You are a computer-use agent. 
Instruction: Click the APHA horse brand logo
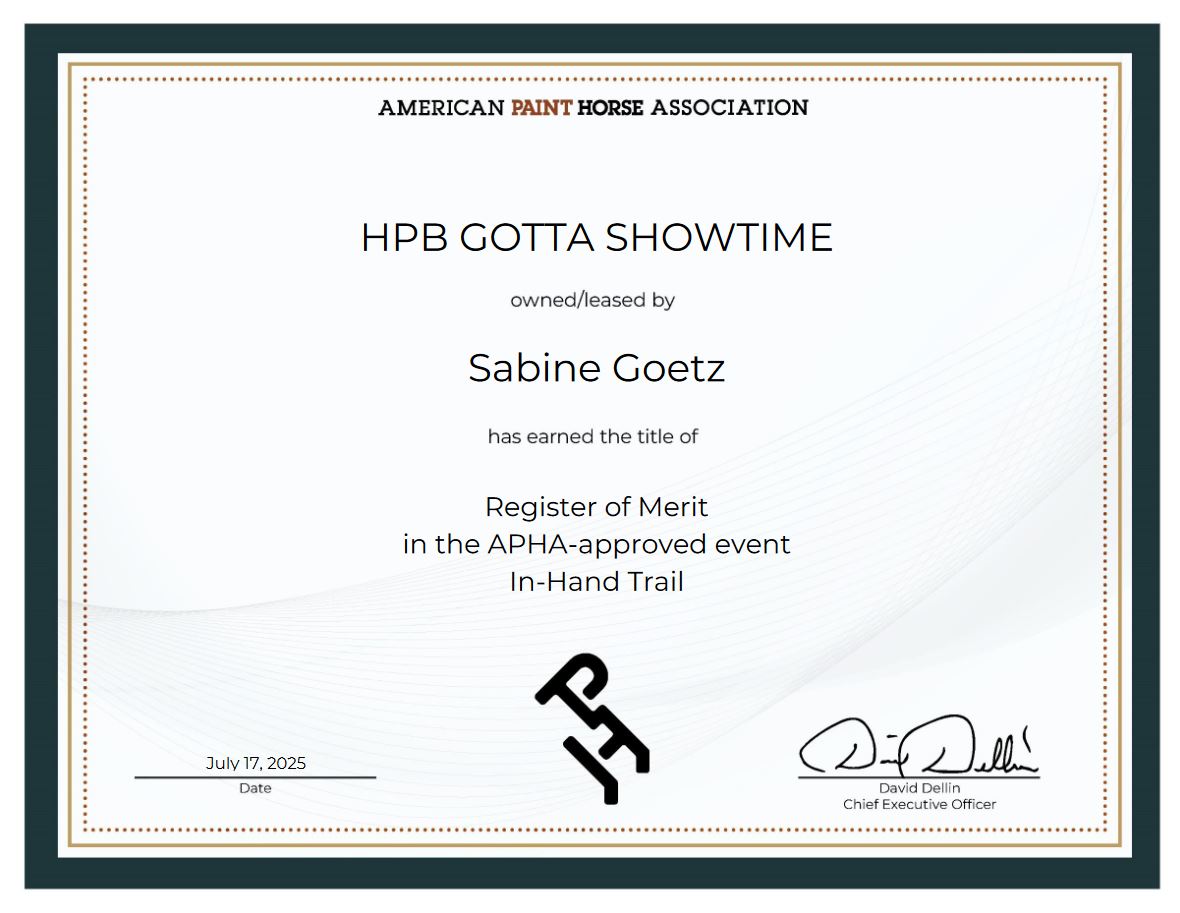(x=592, y=727)
